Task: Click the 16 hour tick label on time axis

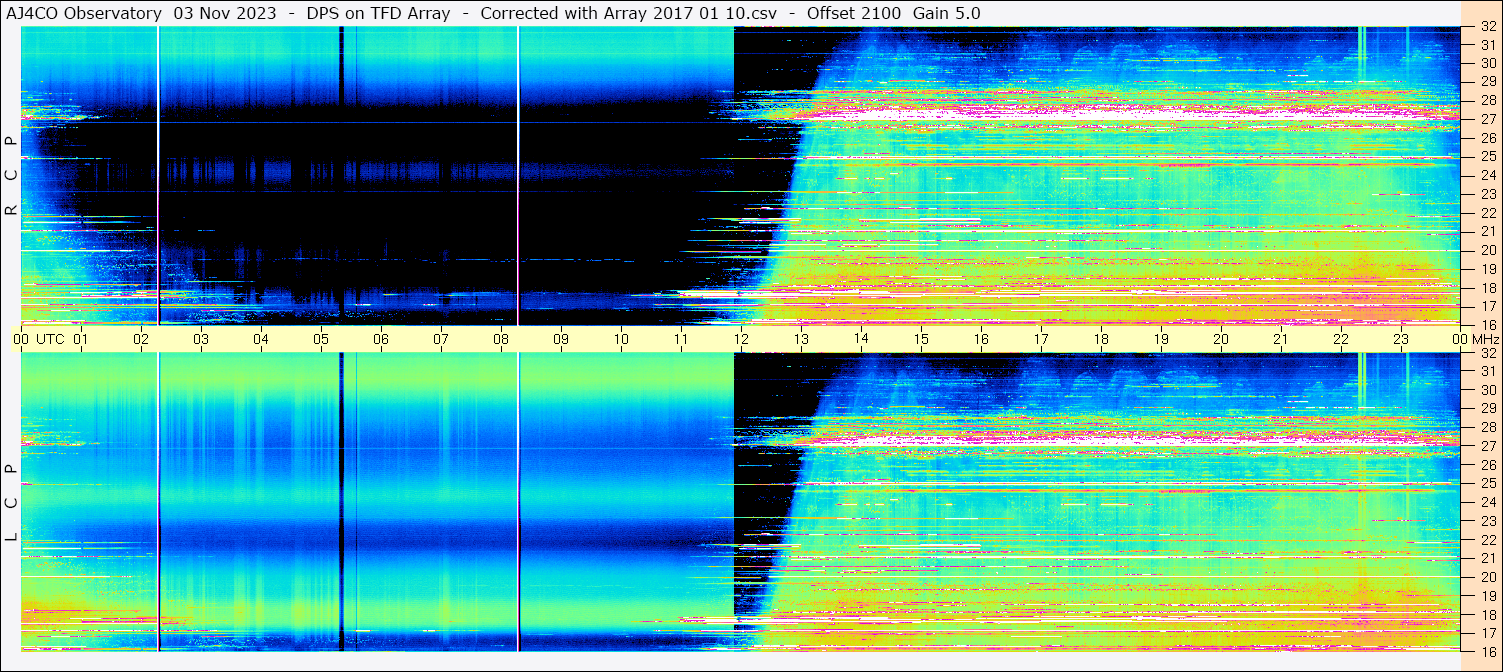Action: point(981,339)
